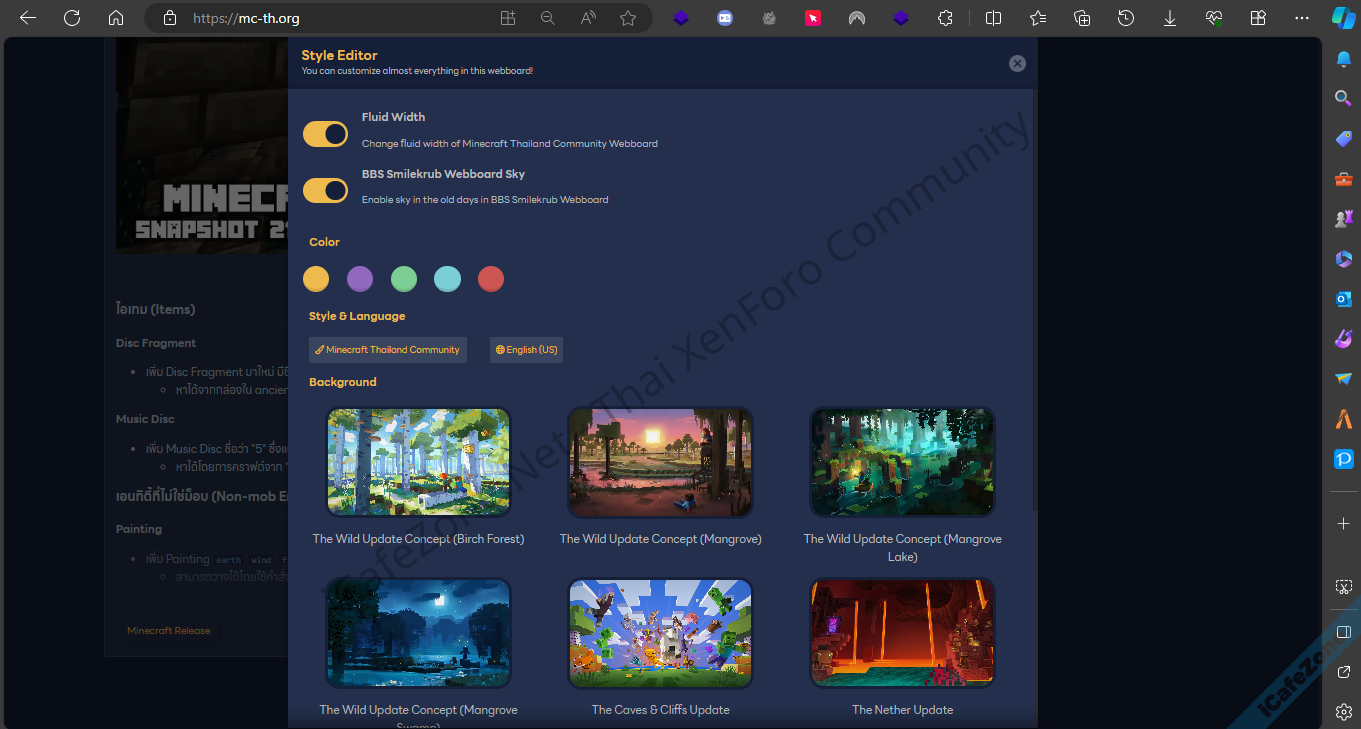1361x729 pixels.
Task: Open browser Downloads icon
Action: tap(1170, 18)
